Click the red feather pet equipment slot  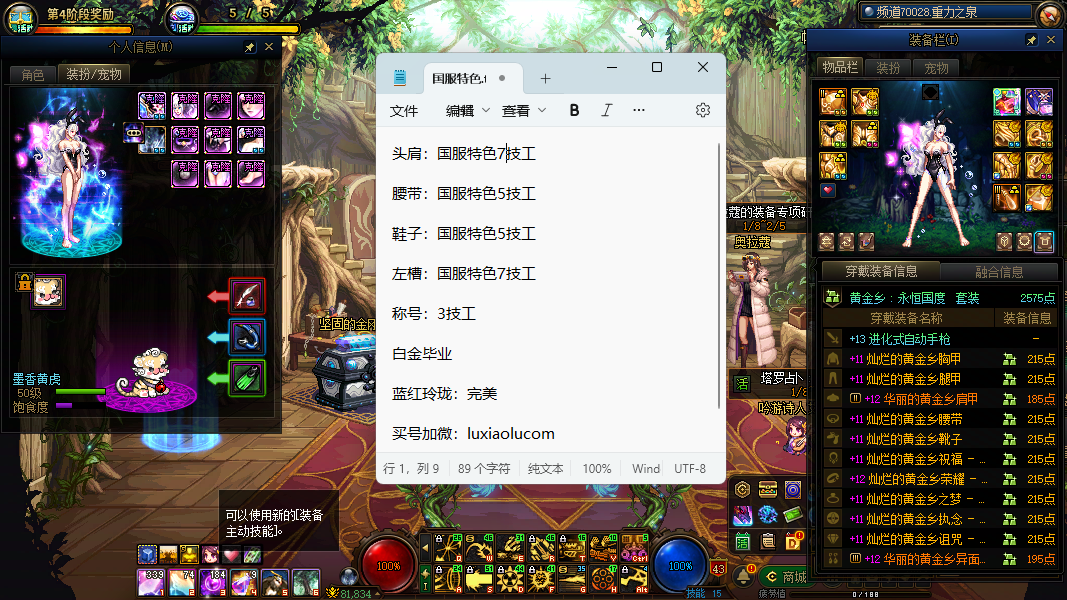coord(247,296)
